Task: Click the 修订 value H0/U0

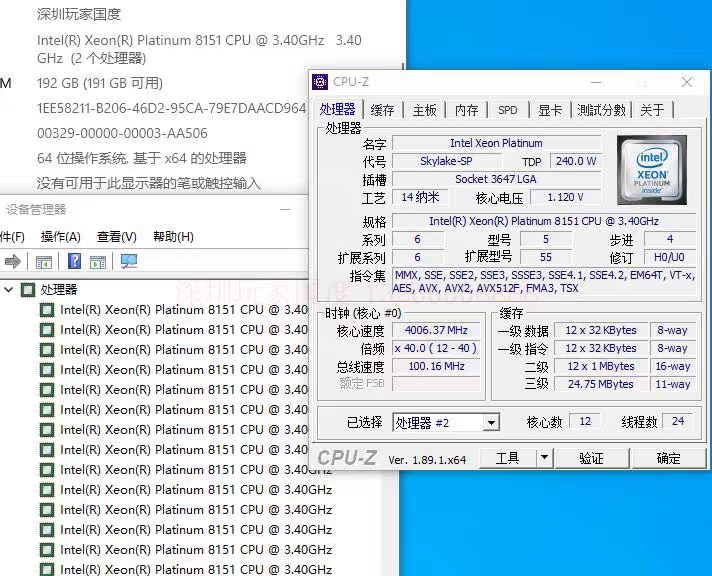Action: [669, 257]
